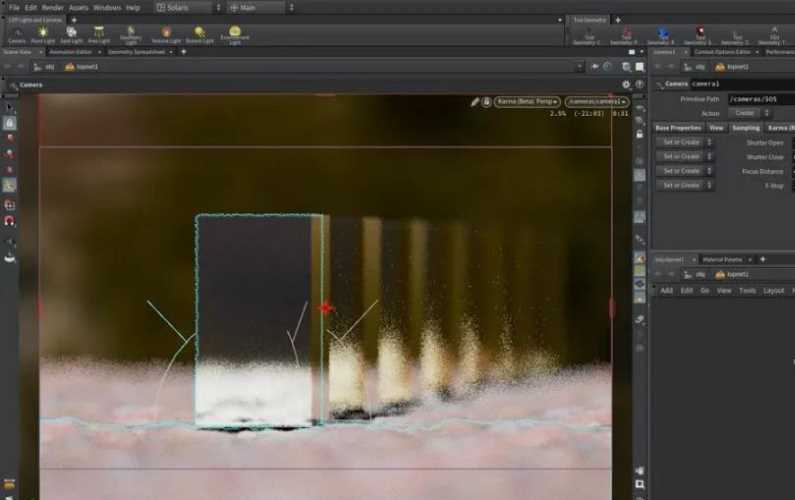Switch to the Material Palette tab

[x=722, y=260]
